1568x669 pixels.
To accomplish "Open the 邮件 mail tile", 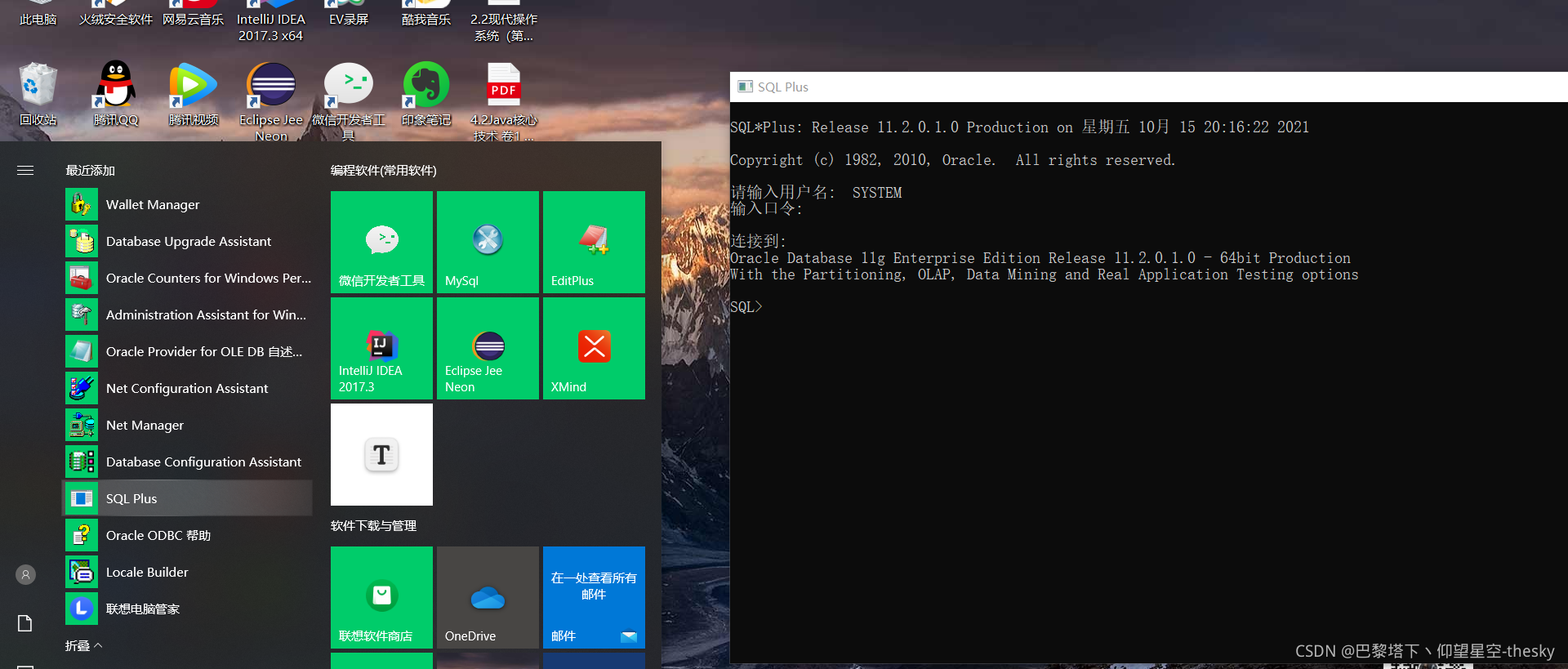I will pos(594,597).
